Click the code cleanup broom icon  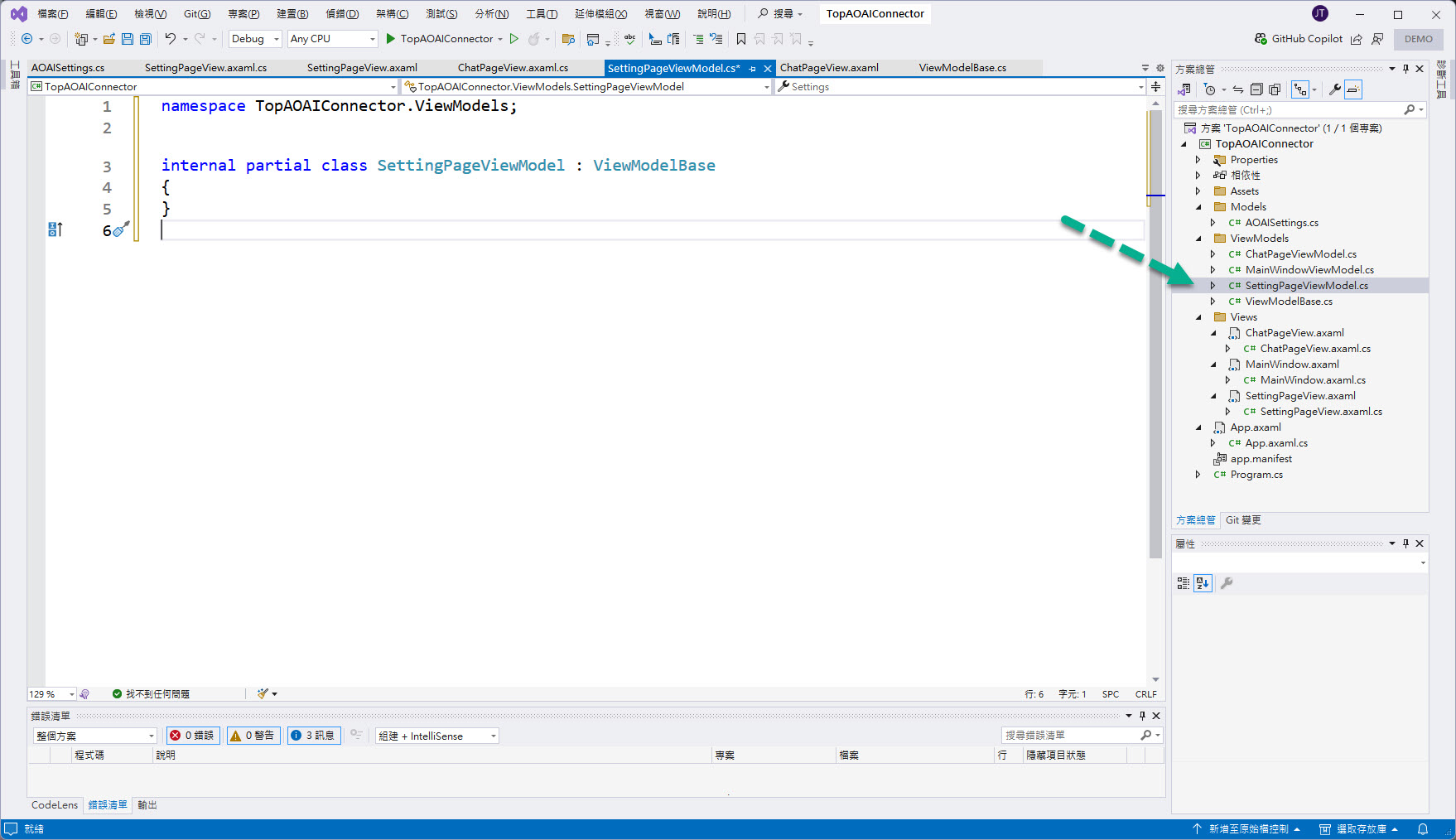tap(263, 694)
